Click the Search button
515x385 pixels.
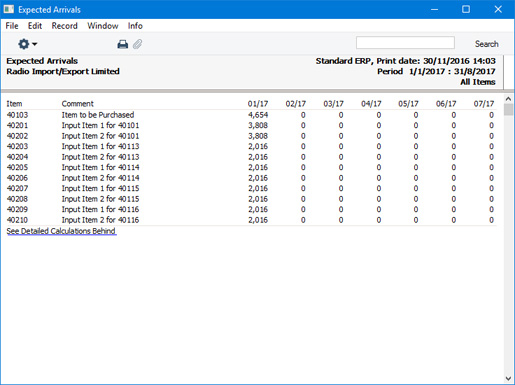[487, 44]
